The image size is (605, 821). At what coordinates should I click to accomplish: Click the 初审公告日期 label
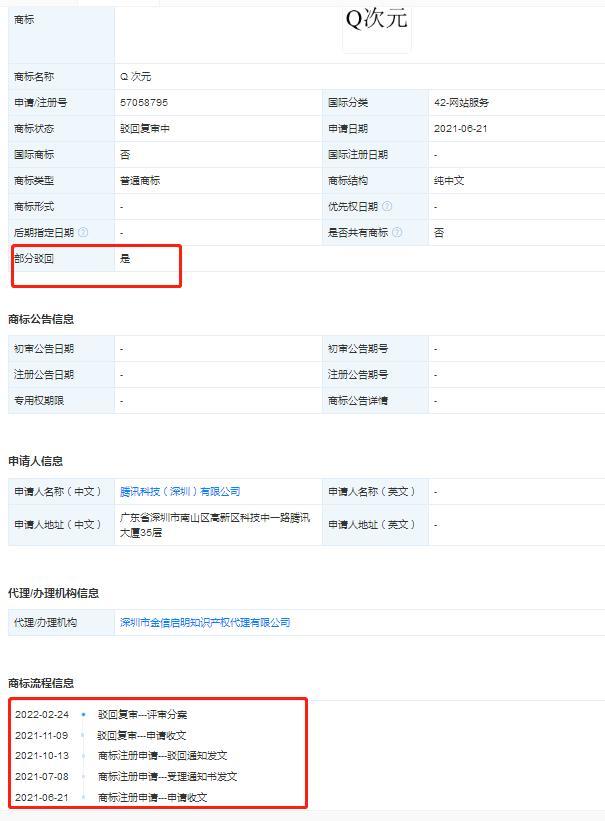tap(44, 349)
